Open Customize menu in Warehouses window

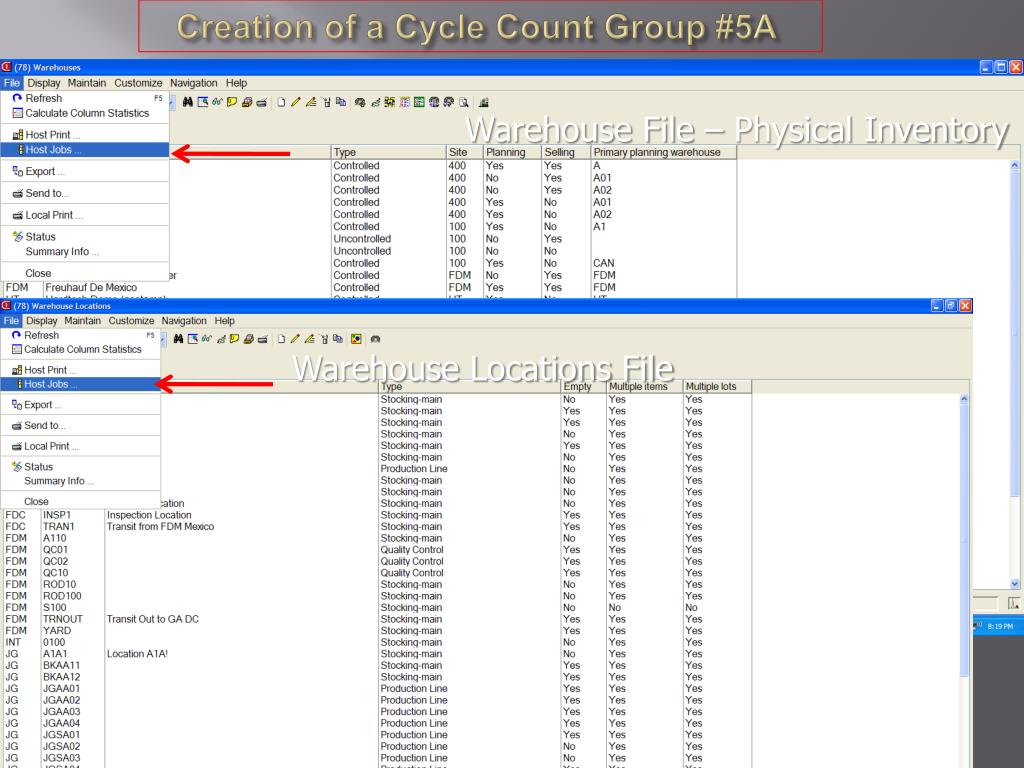coord(138,83)
